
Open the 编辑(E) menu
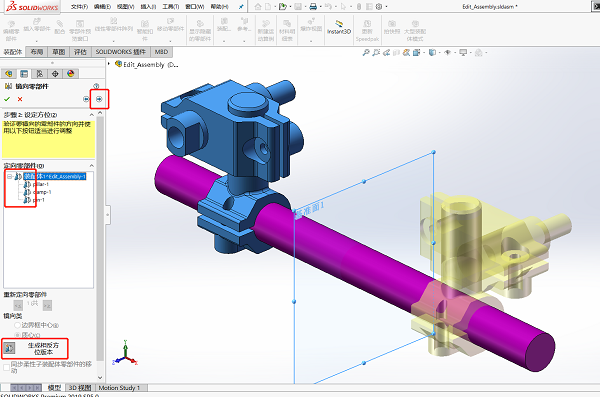pos(102,7)
